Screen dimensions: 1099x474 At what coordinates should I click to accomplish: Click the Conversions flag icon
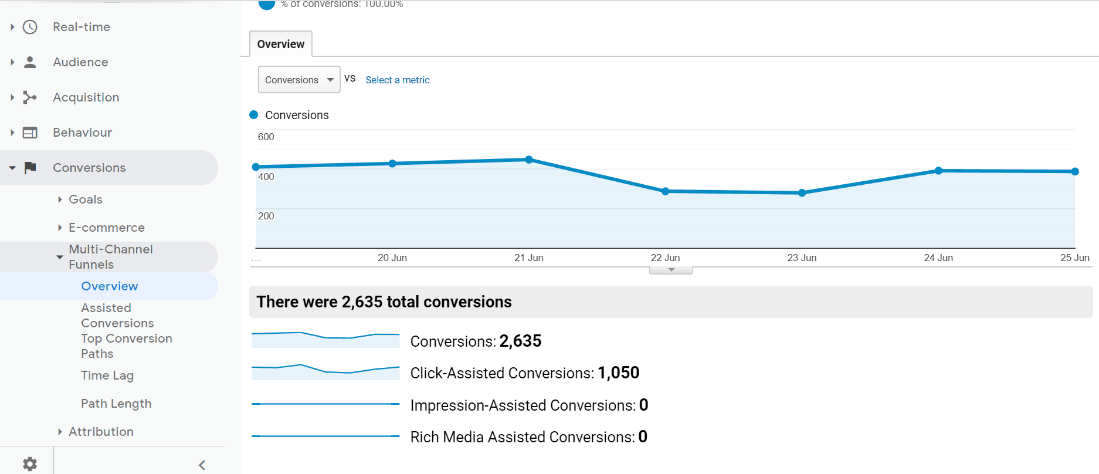[x=30, y=168]
